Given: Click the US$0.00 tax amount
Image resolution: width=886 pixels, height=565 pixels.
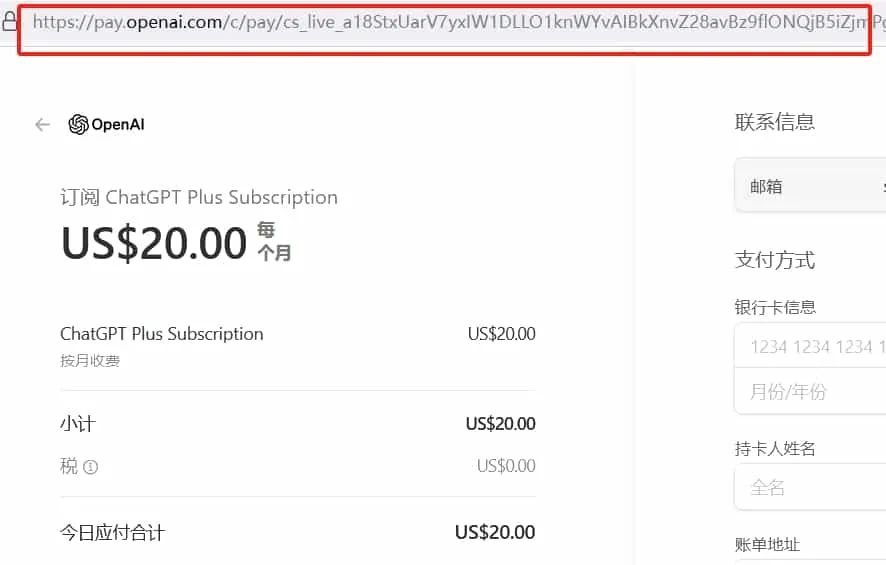Looking at the screenshot, I should [505, 466].
